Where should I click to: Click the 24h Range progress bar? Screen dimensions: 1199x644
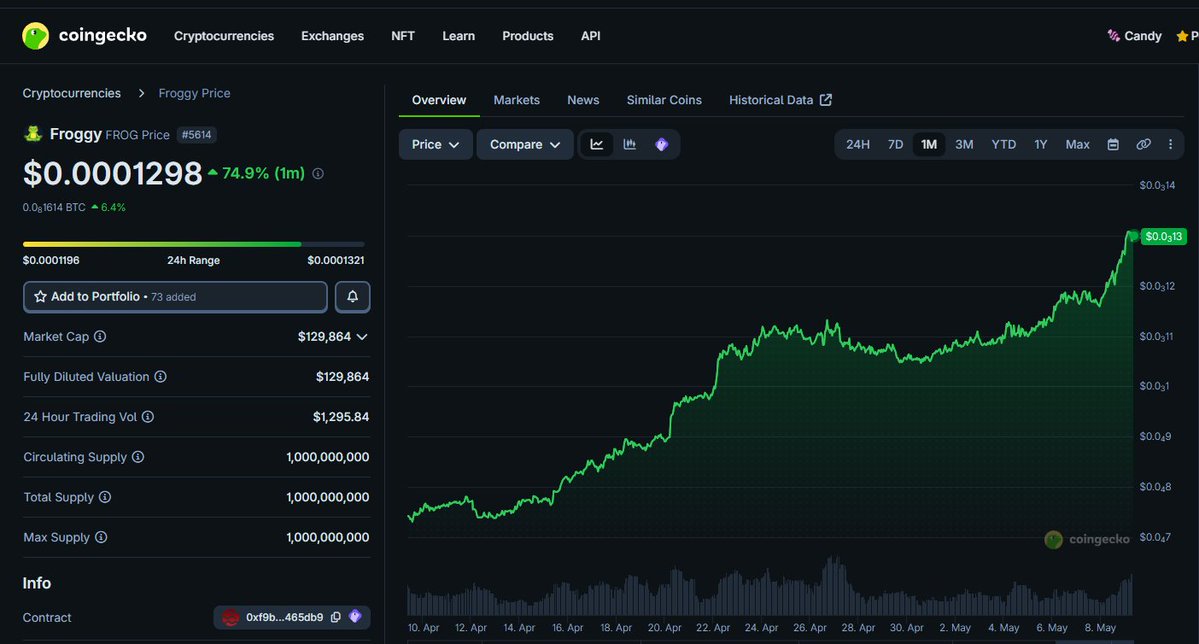coord(193,244)
